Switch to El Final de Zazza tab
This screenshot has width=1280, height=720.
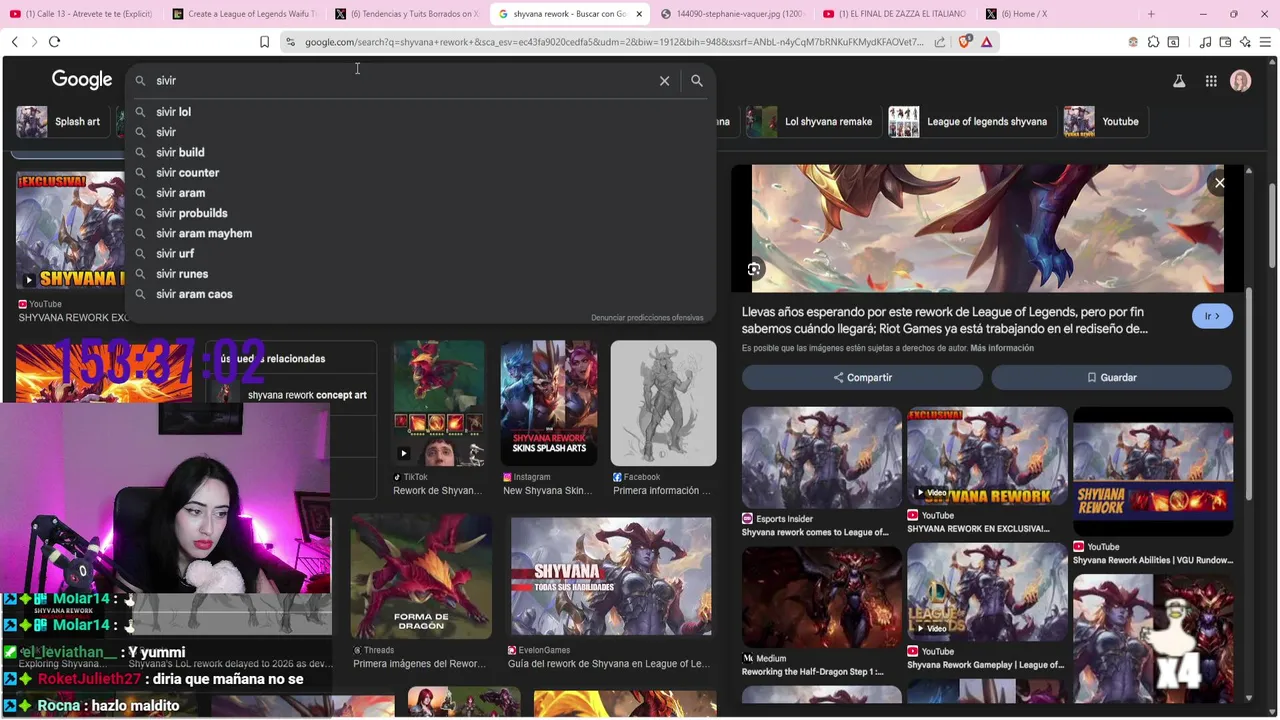pyautogui.click(x=895, y=14)
